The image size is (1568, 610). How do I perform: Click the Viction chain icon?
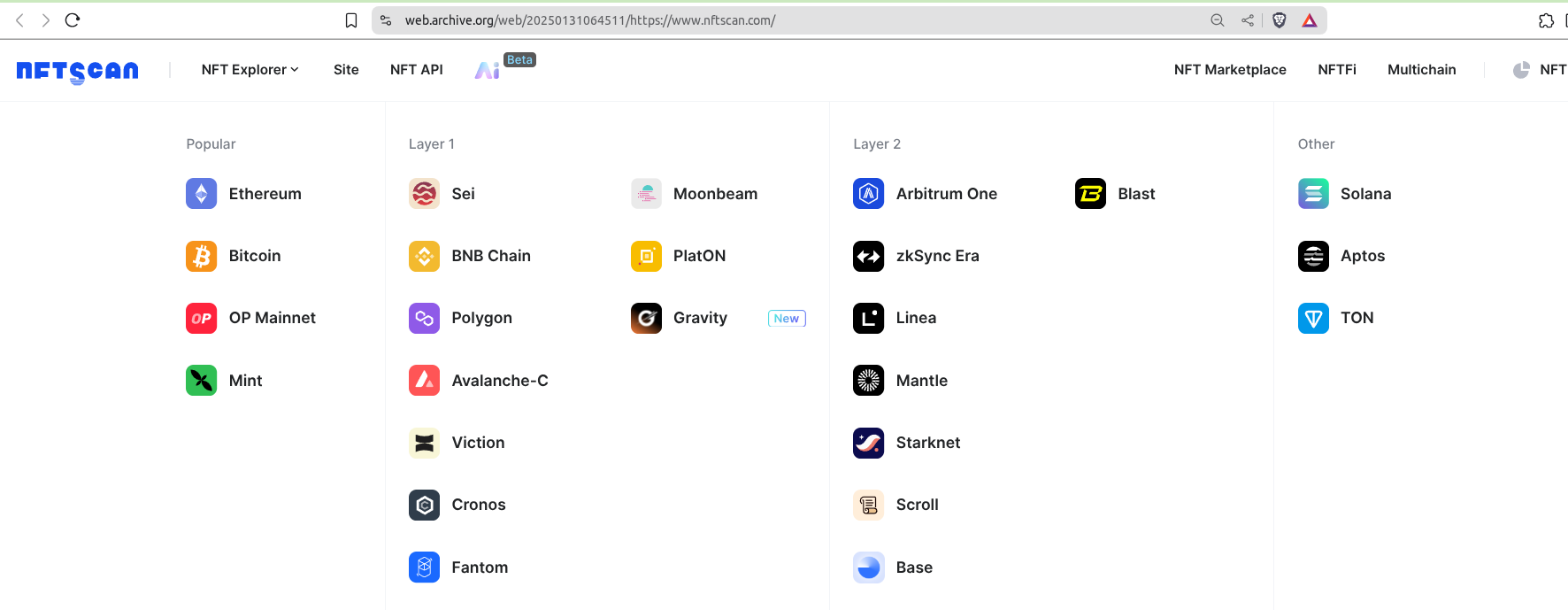pyautogui.click(x=424, y=443)
